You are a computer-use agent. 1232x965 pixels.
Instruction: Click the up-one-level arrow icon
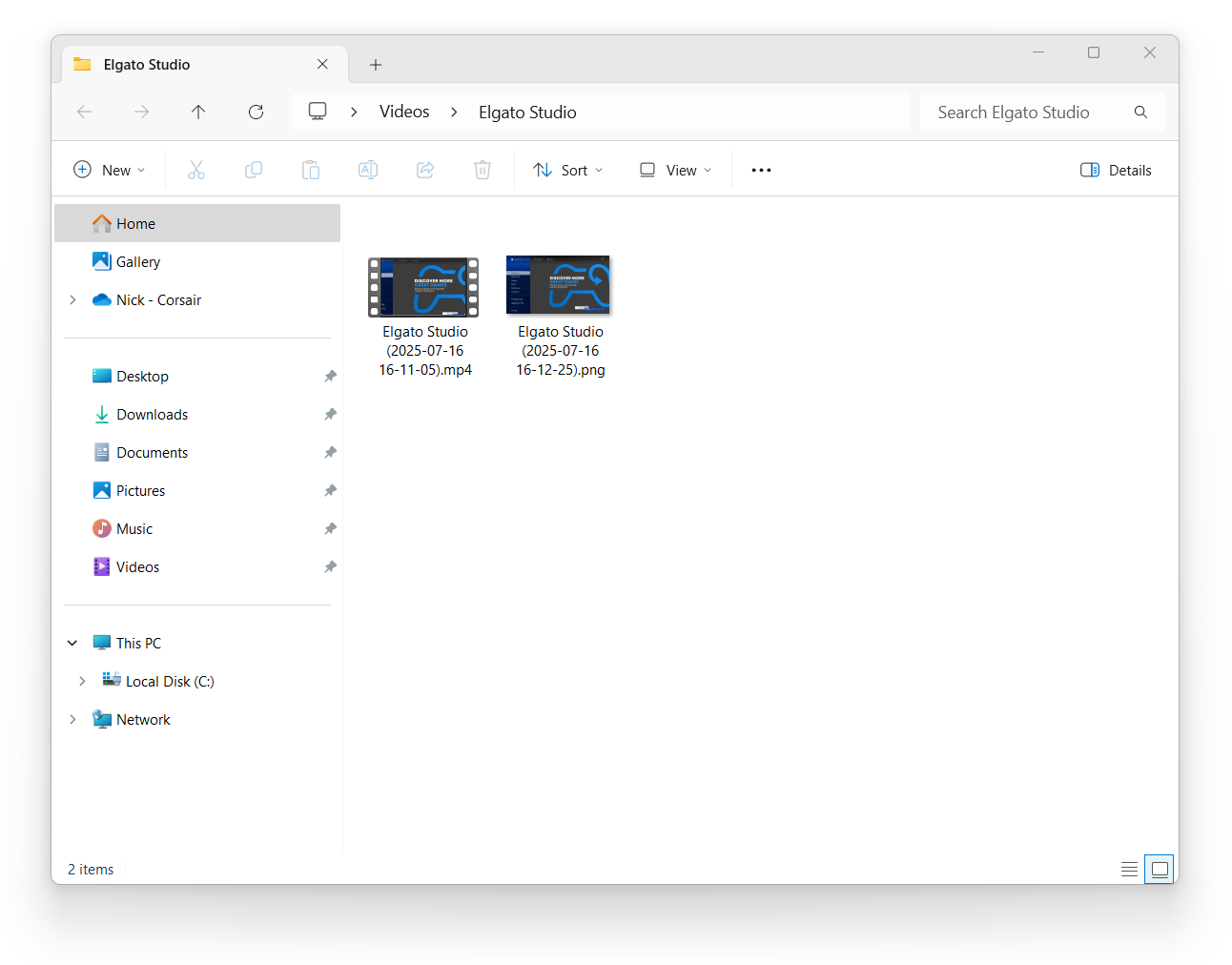point(198,112)
